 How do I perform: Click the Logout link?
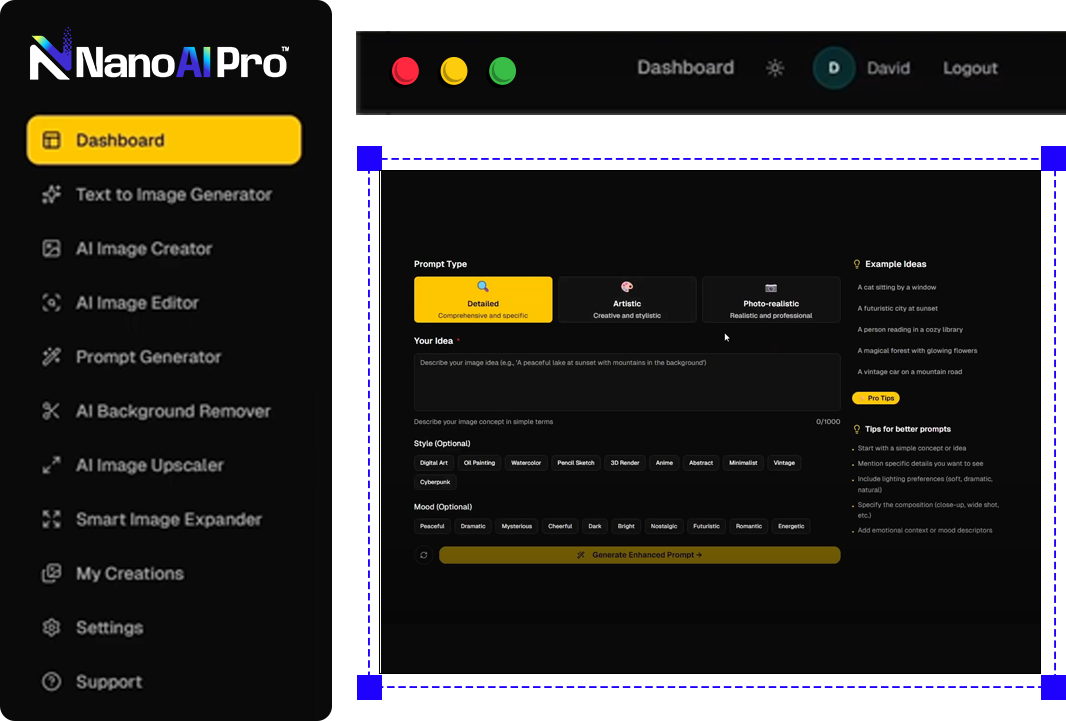(x=970, y=68)
